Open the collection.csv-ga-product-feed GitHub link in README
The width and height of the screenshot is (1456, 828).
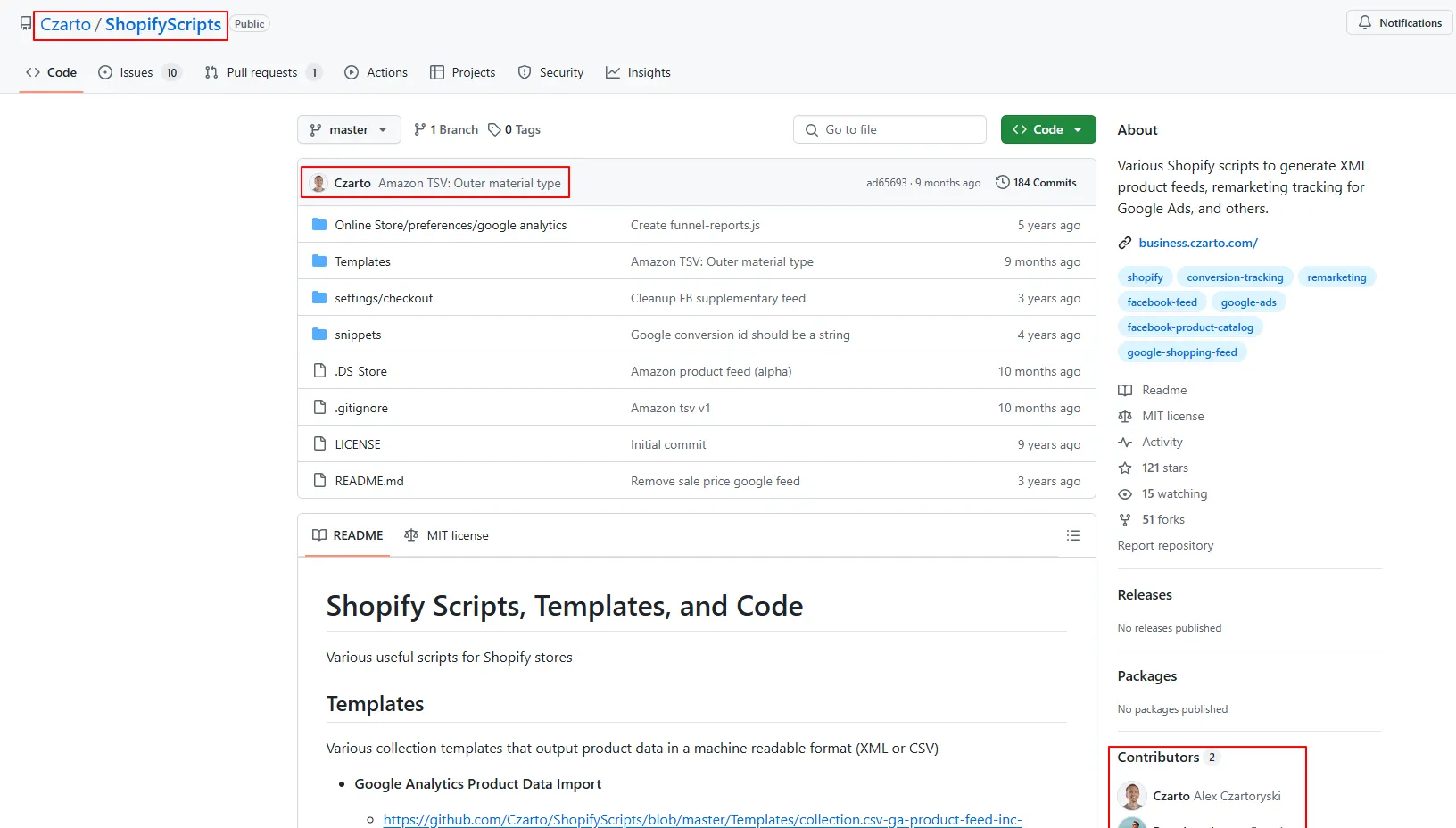(702, 820)
